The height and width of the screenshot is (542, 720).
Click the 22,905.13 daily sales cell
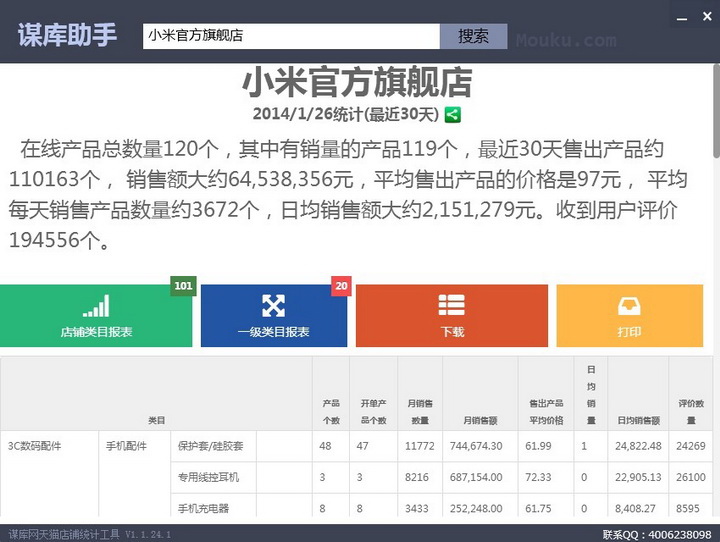(638, 477)
